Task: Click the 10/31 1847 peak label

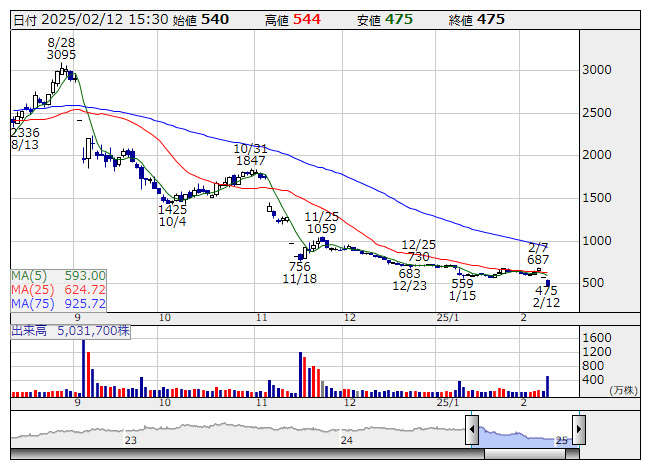Action: [x=250, y=154]
